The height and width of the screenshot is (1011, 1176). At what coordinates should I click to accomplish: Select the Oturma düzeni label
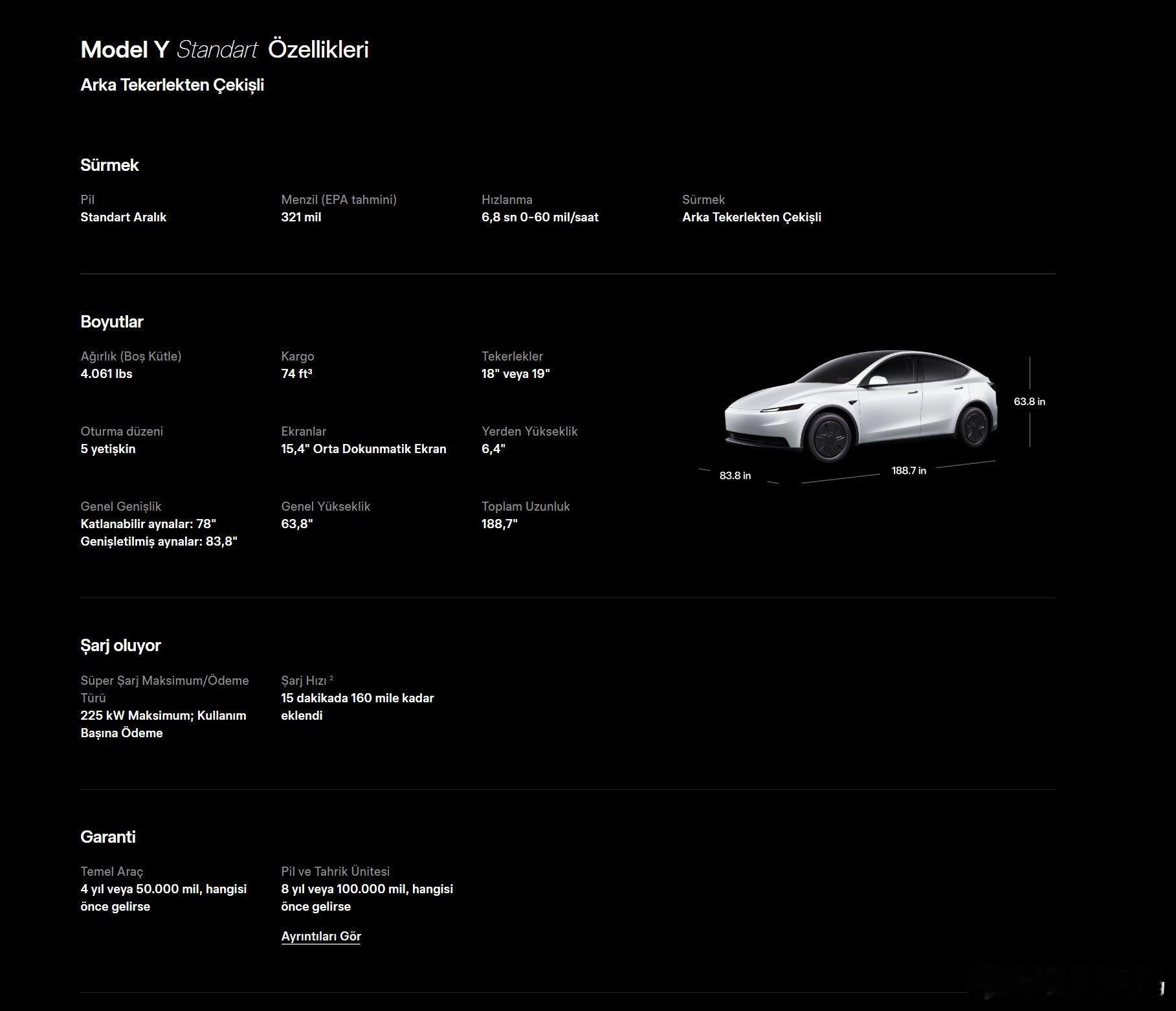point(122,431)
